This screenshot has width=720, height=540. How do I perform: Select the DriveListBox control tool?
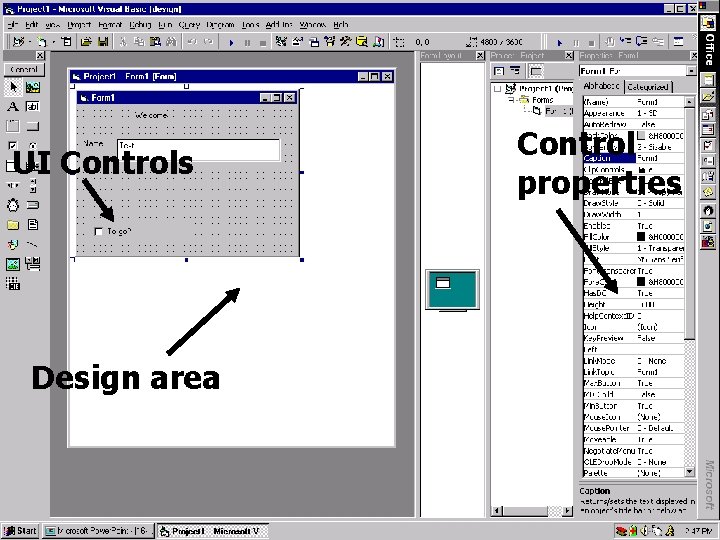[x=33, y=205]
